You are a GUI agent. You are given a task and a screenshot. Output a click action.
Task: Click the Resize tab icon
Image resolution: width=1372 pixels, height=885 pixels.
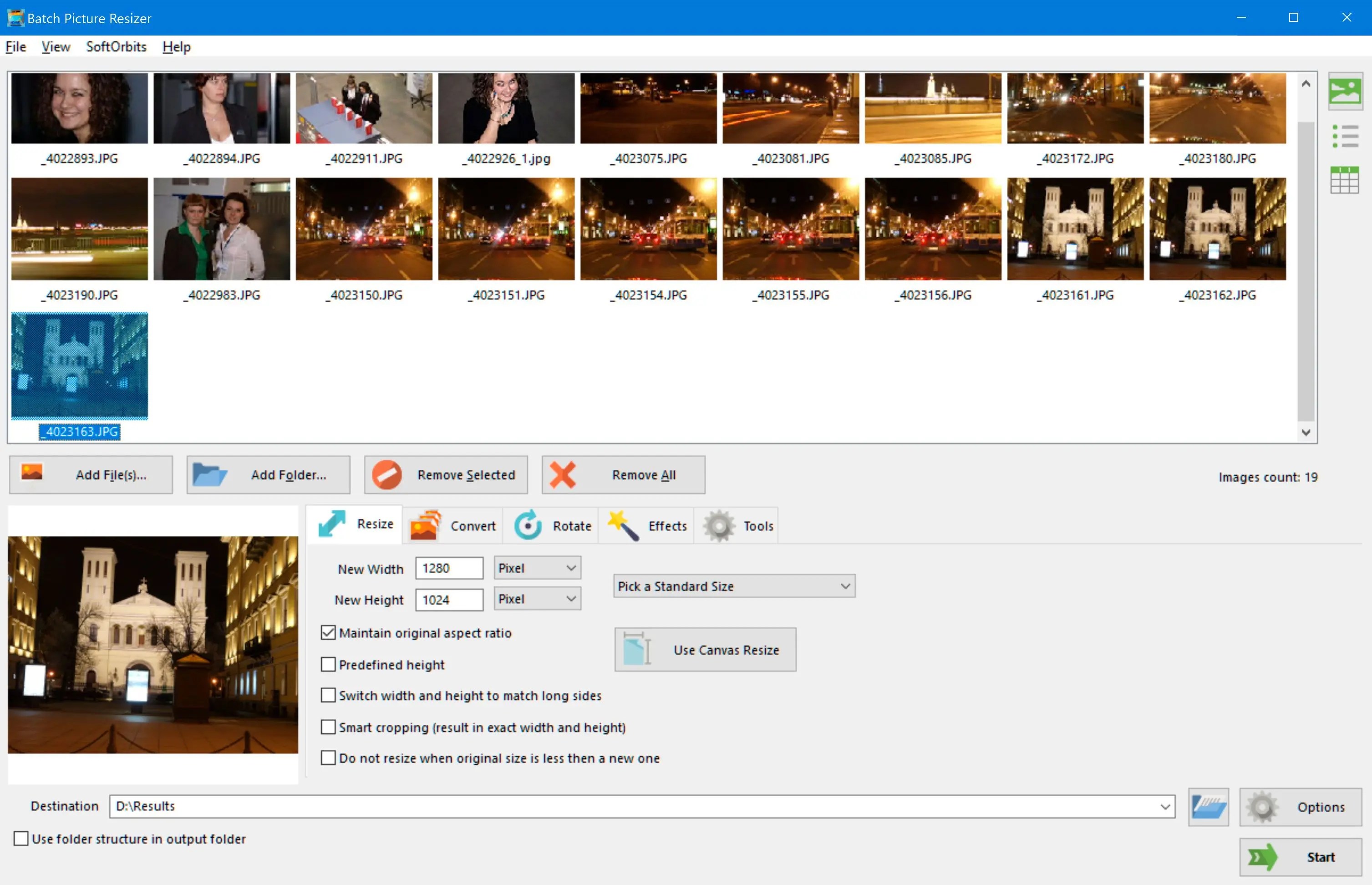(333, 524)
